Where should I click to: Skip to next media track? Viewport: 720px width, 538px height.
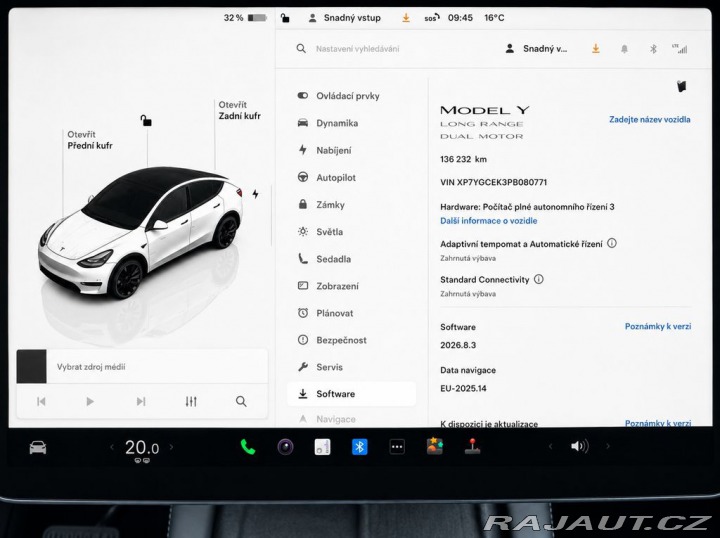(x=141, y=402)
